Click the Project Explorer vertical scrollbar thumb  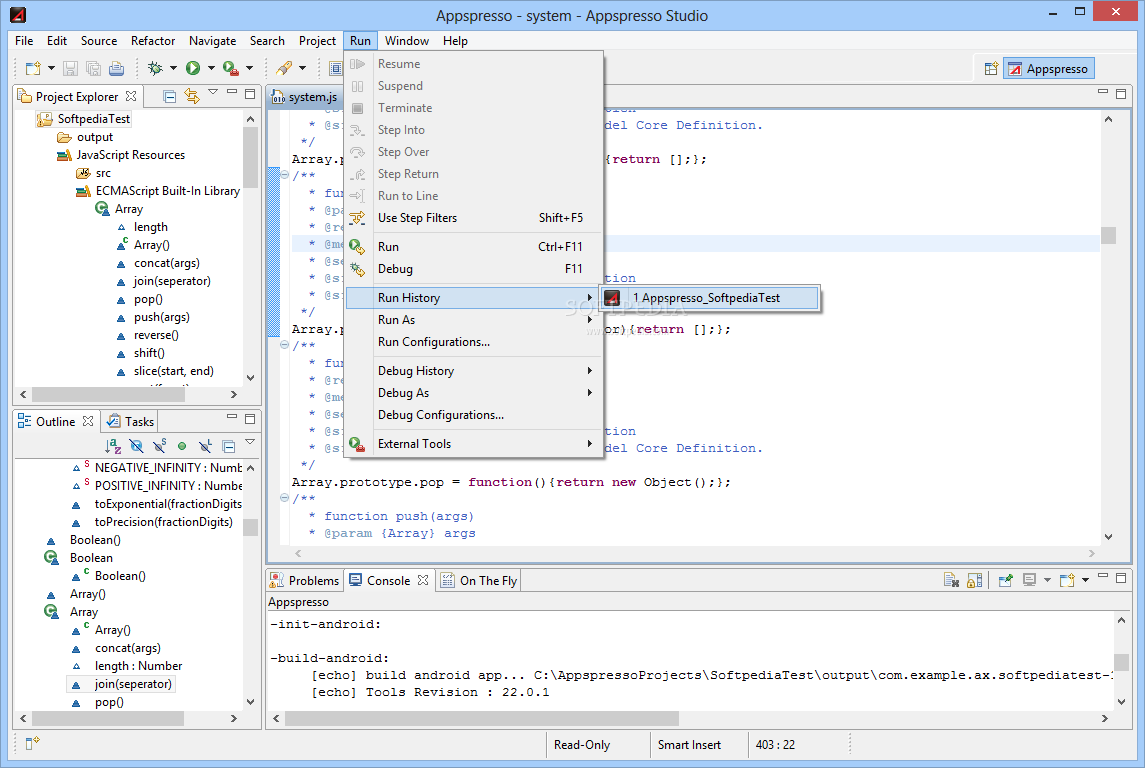(x=250, y=157)
